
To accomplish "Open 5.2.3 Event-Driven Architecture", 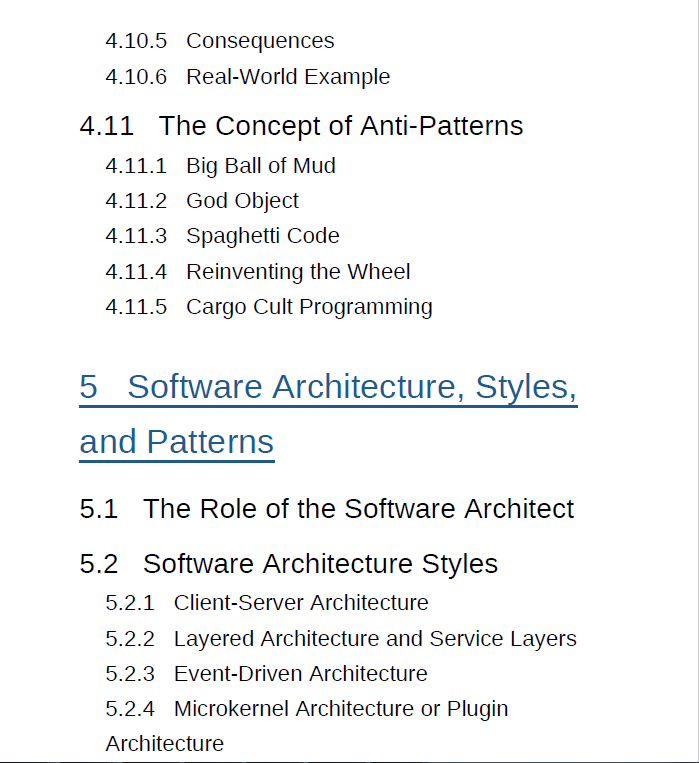I will (300, 674).
